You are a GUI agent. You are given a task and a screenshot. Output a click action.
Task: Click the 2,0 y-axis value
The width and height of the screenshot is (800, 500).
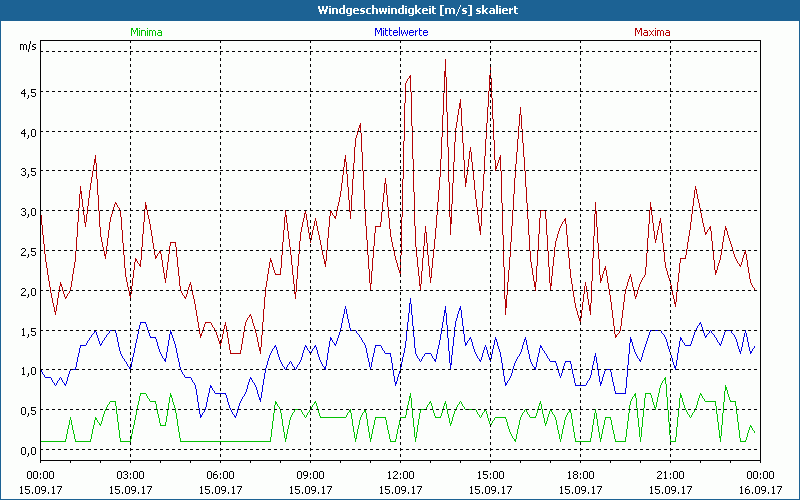click(x=27, y=292)
